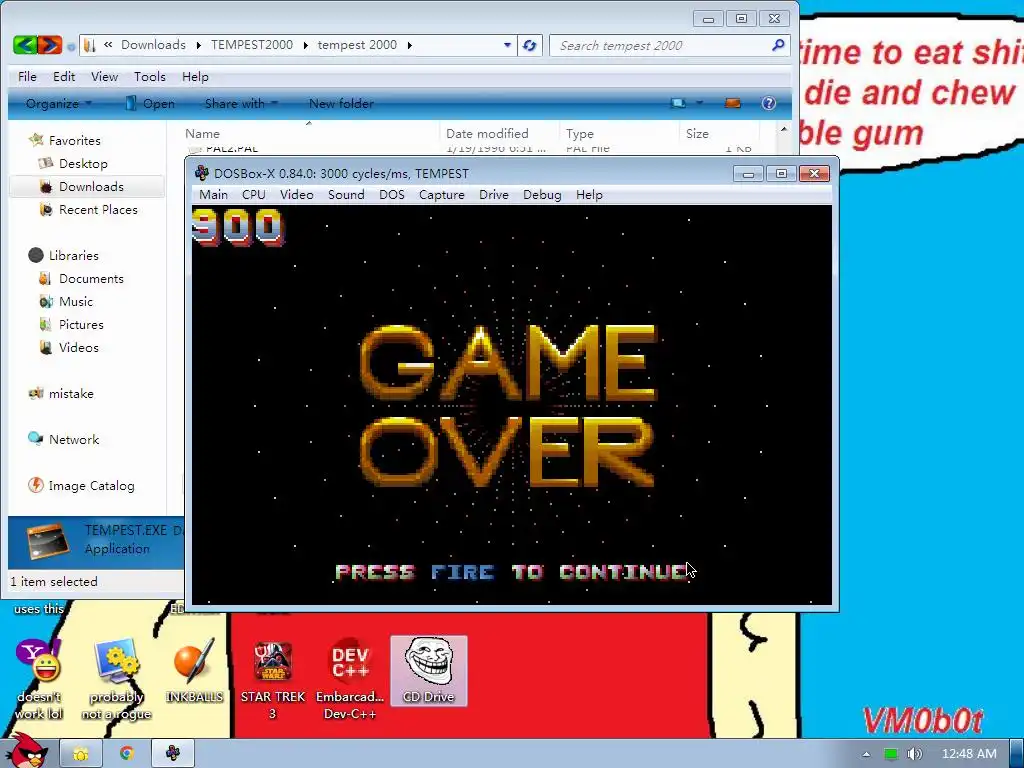1024x768 pixels.
Task: Open the Angry Birds start button
Action: pos(25,750)
